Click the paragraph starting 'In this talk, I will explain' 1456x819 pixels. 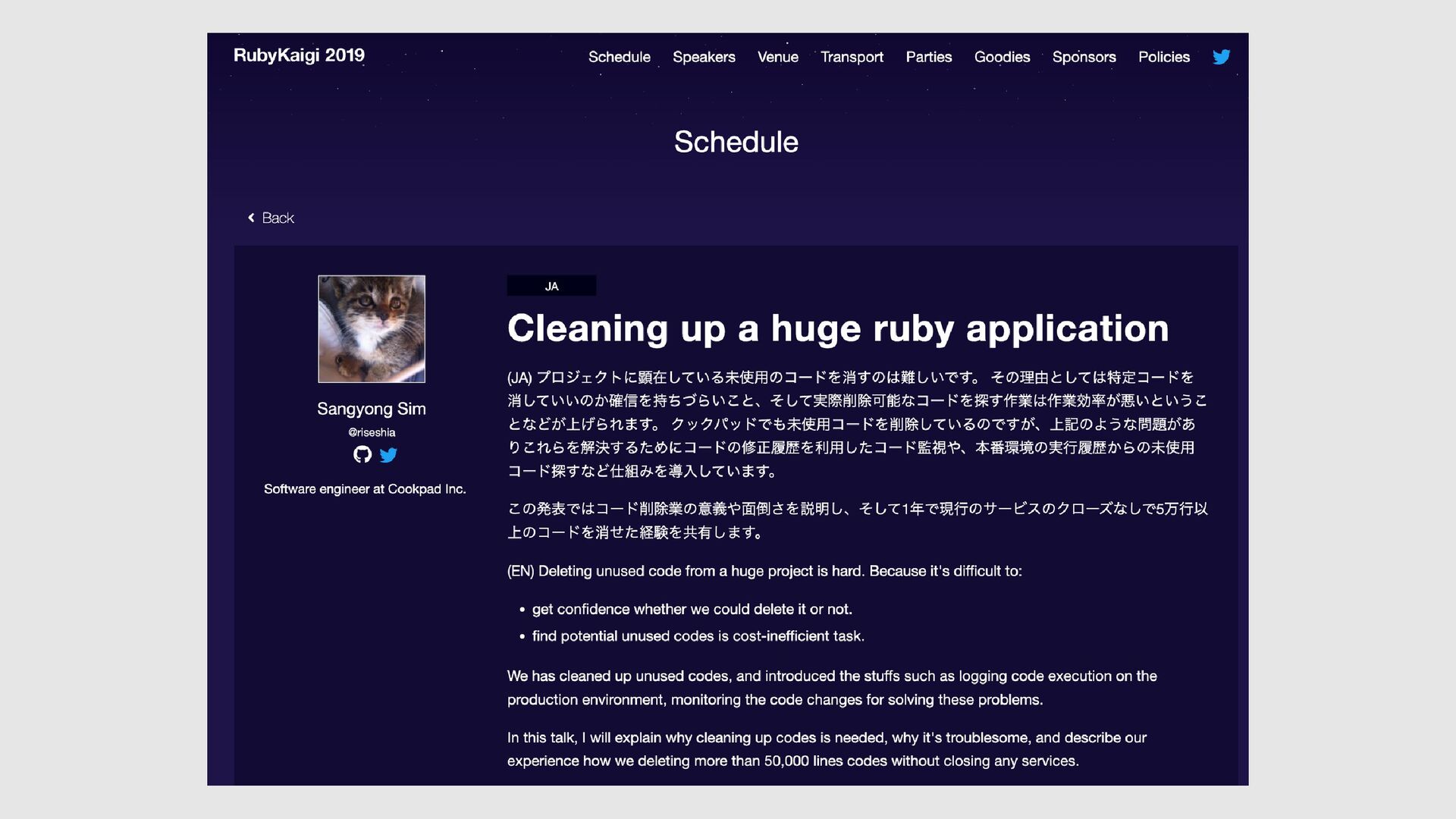click(x=827, y=749)
